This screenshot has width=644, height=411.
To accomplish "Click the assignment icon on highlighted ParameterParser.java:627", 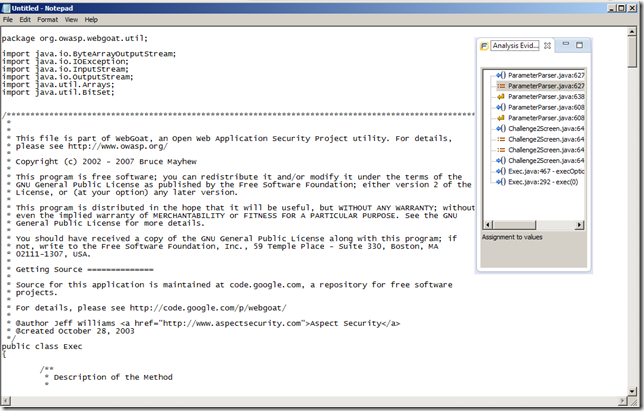I will click(x=501, y=86).
